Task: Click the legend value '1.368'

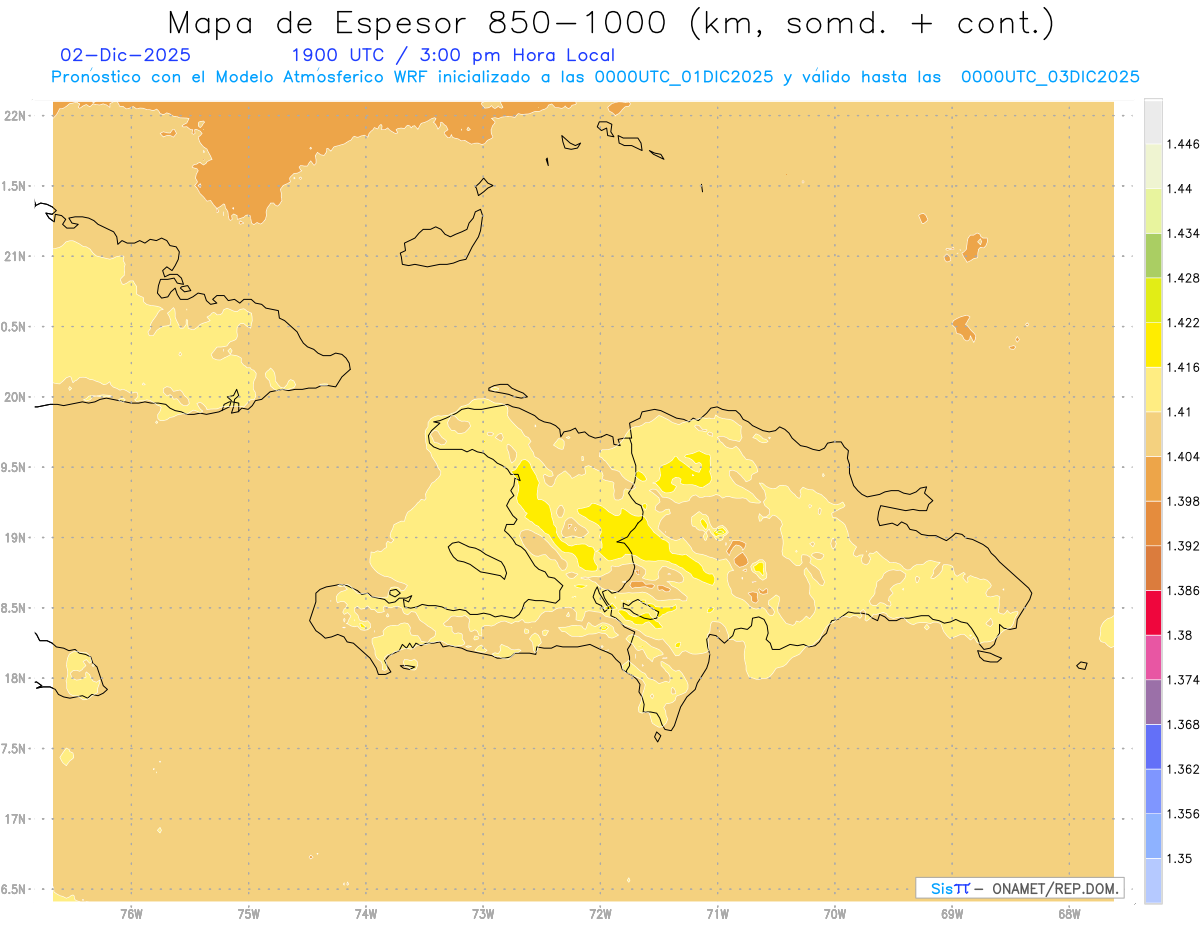Action: click(1183, 724)
